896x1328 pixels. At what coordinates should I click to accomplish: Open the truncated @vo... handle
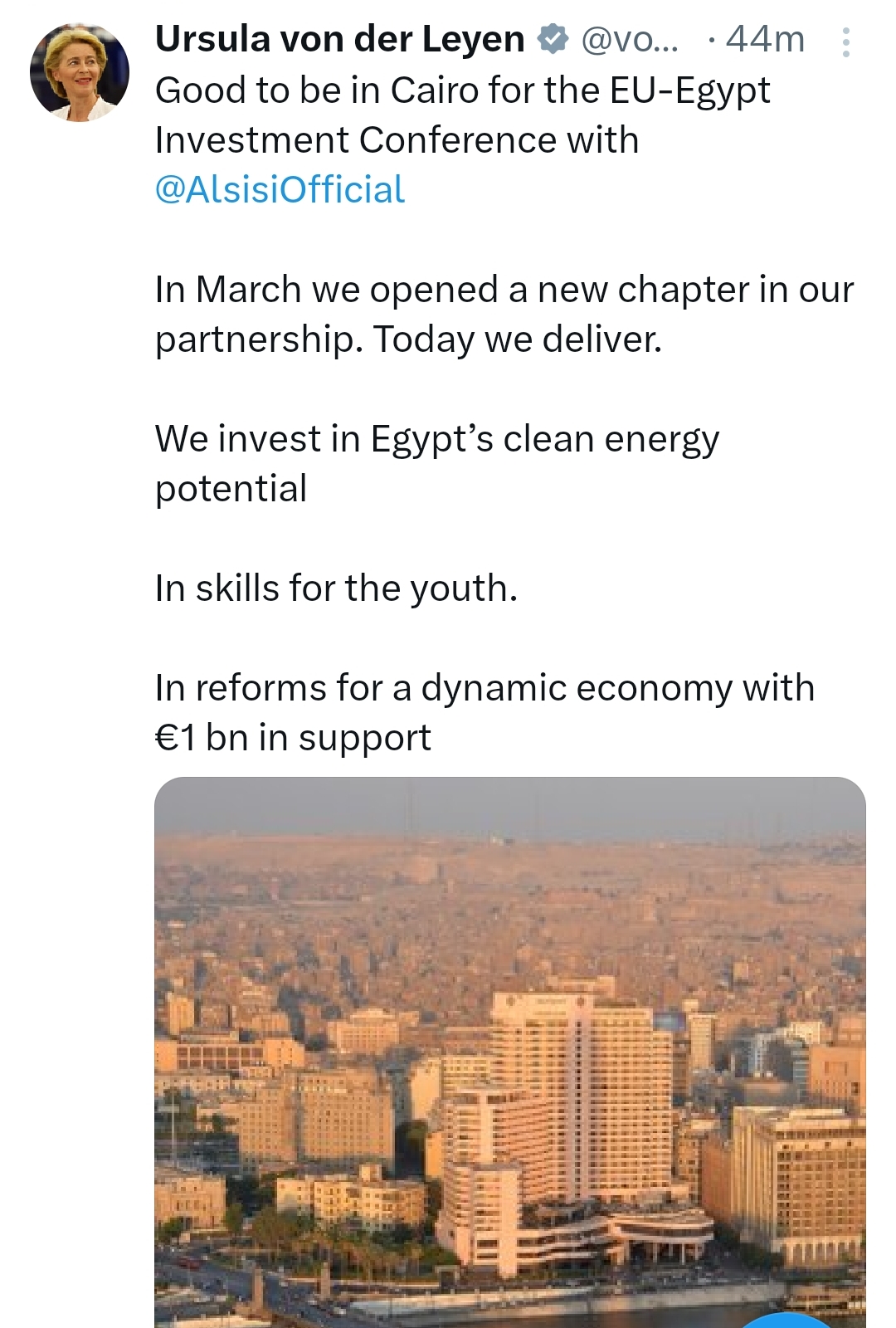click(630, 39)
